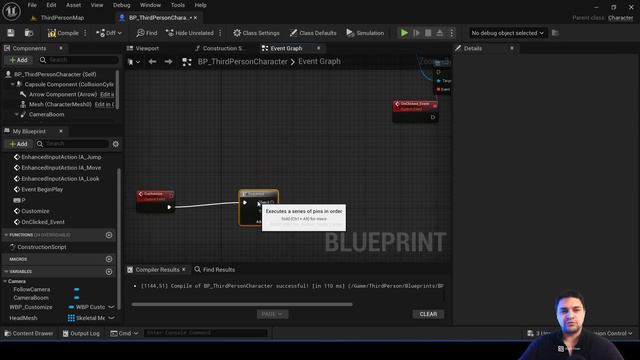Click the Eject button in toolbar
This screenshot has width=640, height=360.
pyautogui.click(x=440, y=33)
